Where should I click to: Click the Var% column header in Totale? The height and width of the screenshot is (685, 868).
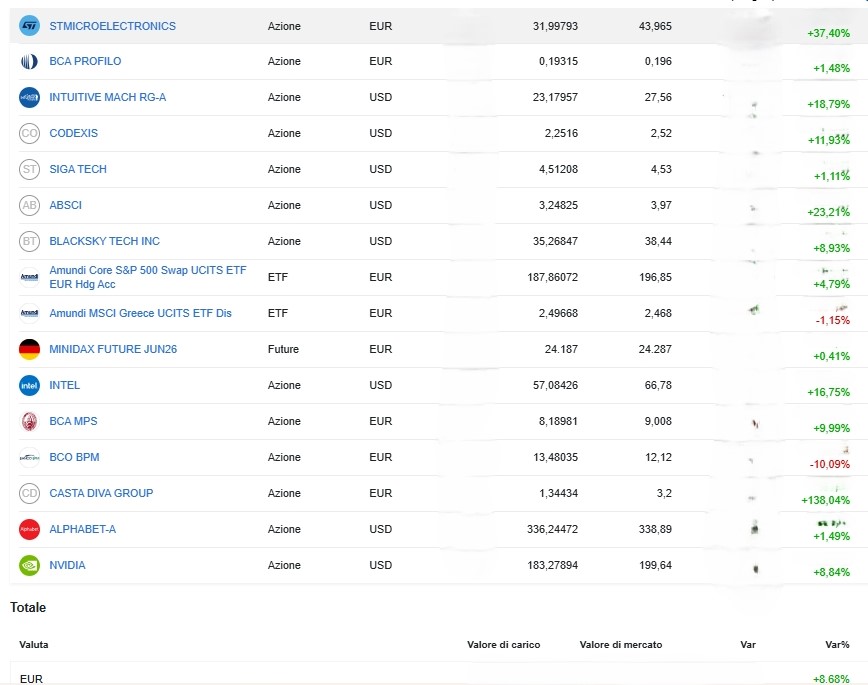pyautogui.click(x=836, y=645)
